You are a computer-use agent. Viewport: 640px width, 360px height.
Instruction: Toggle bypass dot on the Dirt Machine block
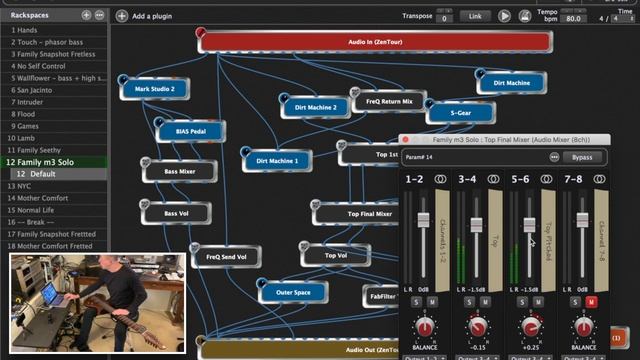480,73
